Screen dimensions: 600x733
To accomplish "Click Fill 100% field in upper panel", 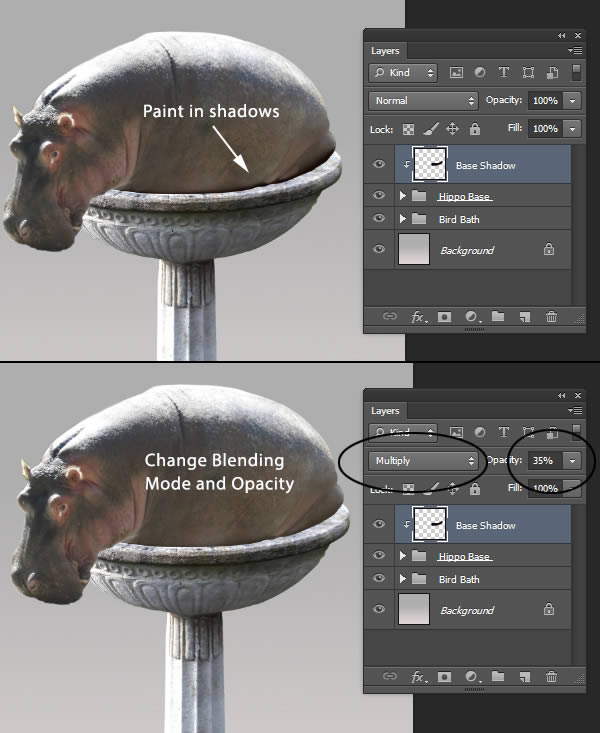I will coord(546,129).
